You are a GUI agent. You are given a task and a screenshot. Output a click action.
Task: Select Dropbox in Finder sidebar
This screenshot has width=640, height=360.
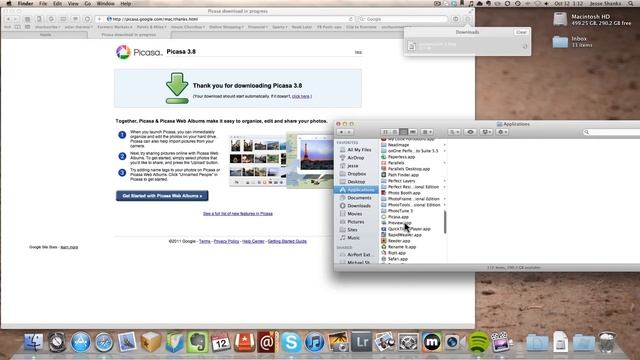(355, 174)
